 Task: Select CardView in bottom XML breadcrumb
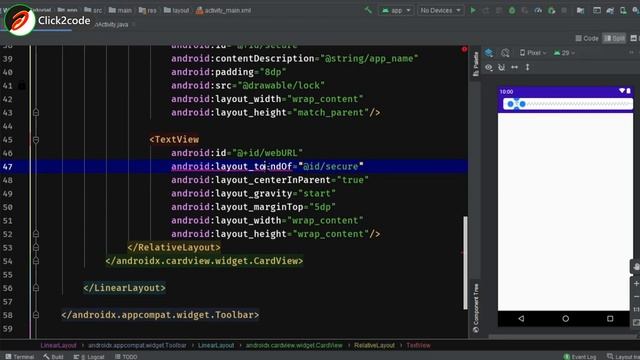click(294, 345)
